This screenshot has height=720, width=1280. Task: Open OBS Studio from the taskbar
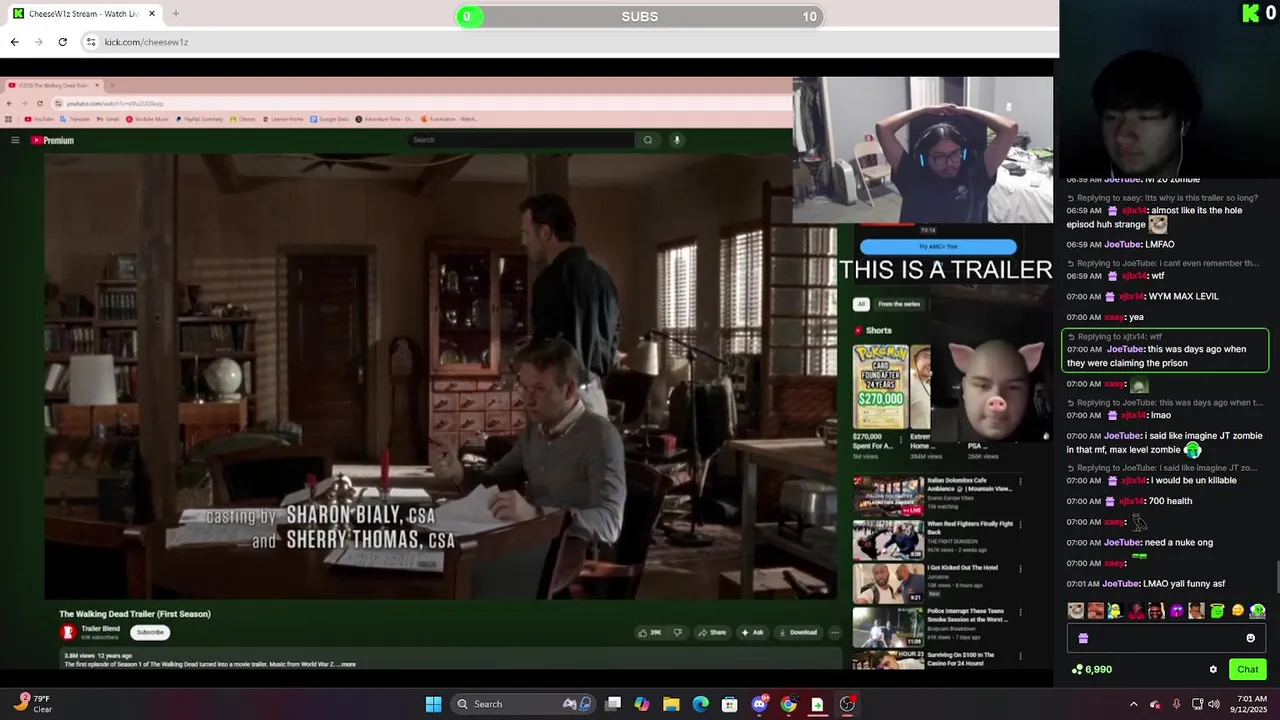pyautogui.click(x=847, y=704)
